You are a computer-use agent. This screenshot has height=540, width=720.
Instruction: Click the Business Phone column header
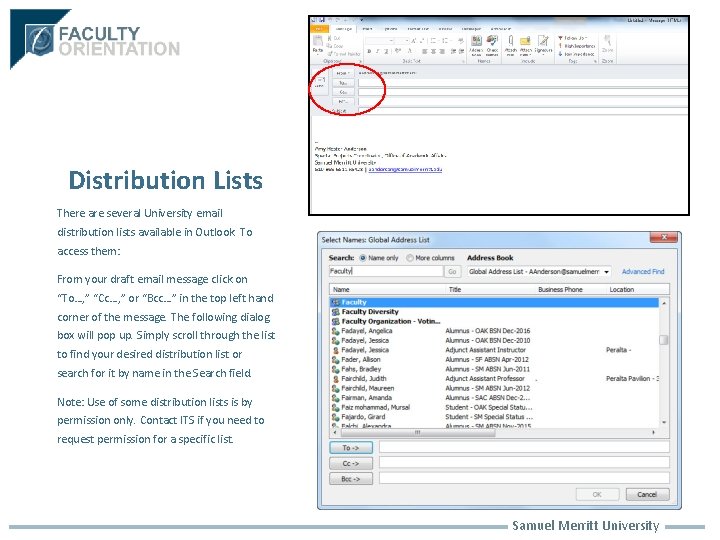point(571,290)
